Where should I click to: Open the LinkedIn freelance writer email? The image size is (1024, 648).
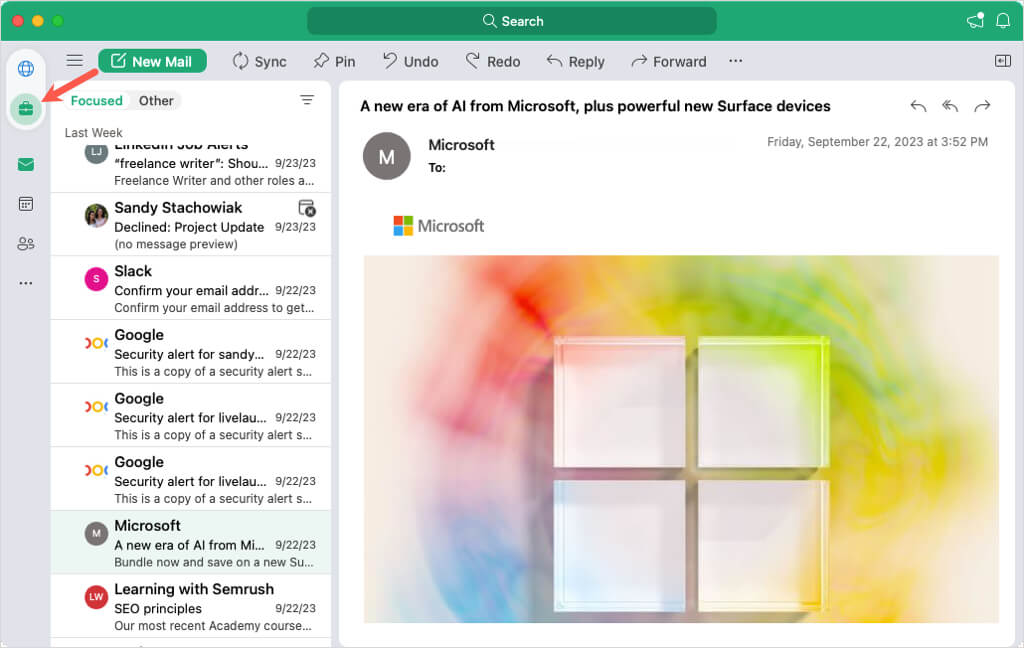tap(191, 168)
